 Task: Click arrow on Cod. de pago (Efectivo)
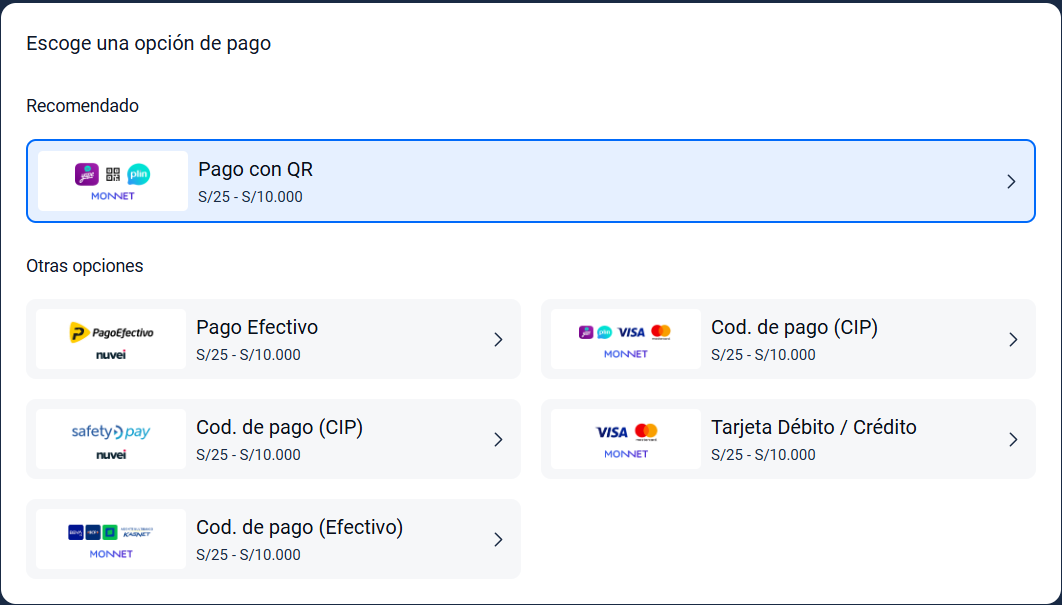pos(498,539)
